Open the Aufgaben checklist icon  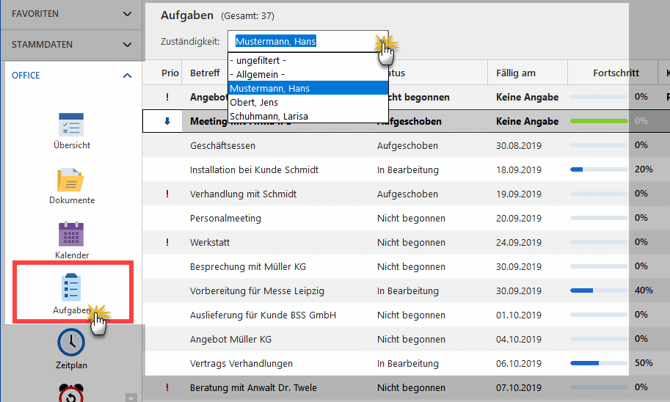tap(71, 288)
